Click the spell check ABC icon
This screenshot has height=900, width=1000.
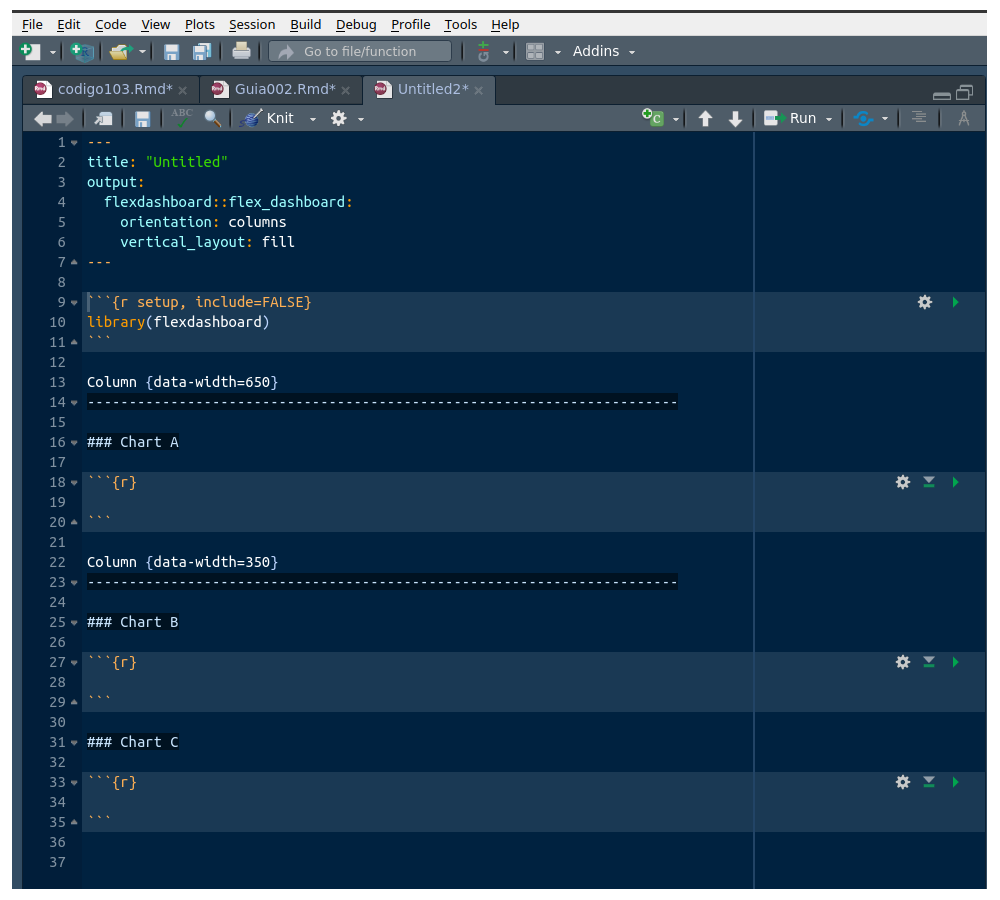coord(181,118)
